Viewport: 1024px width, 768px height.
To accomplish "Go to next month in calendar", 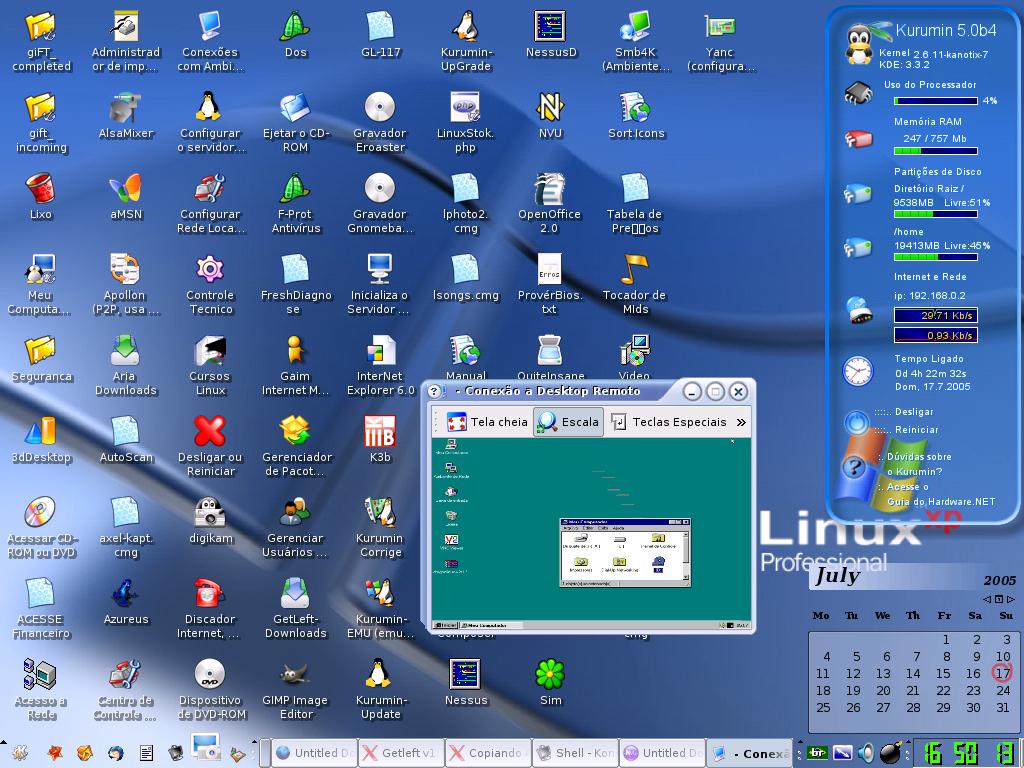I will pos(1011,599).
